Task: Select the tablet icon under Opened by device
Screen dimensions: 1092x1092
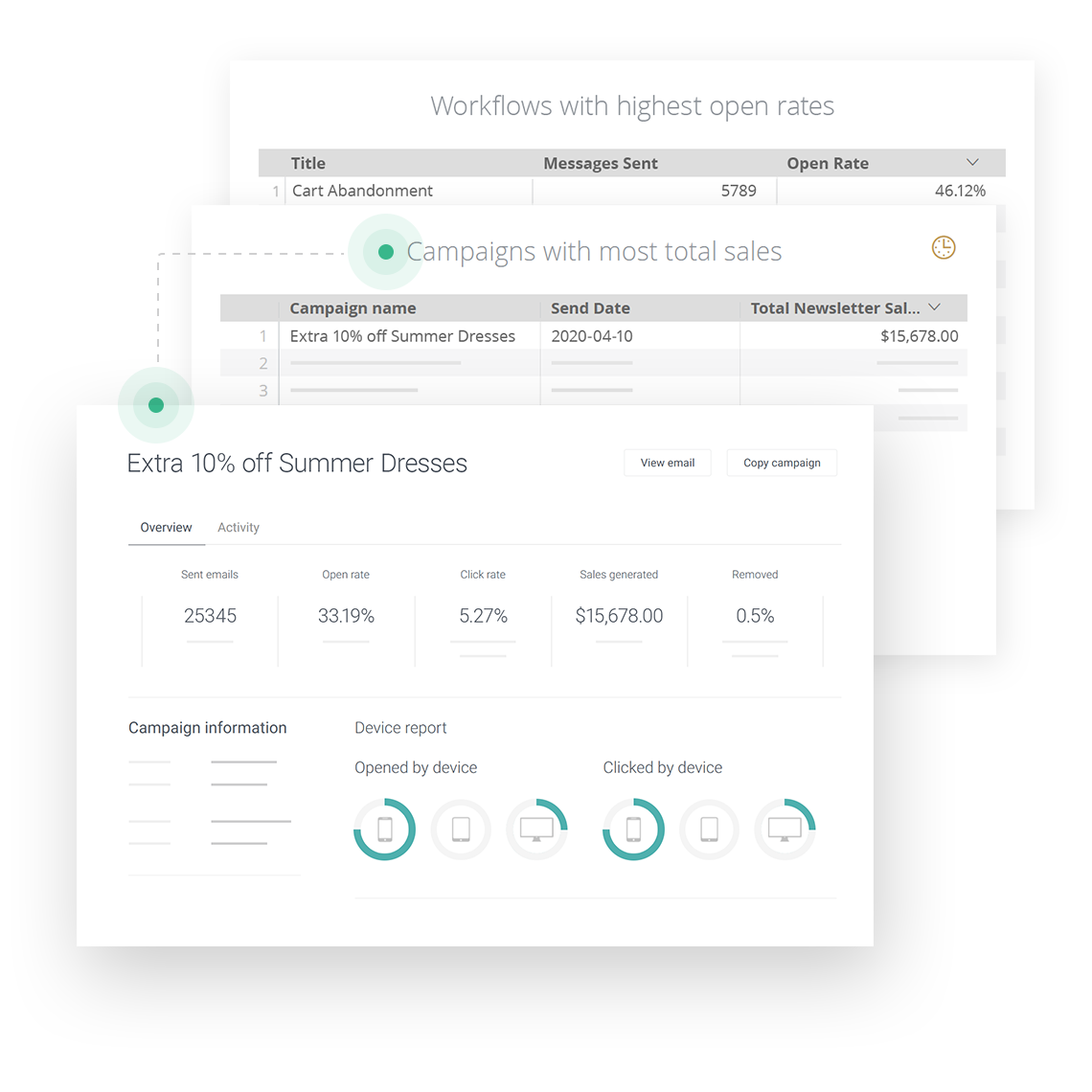Action: pos(461,830)
